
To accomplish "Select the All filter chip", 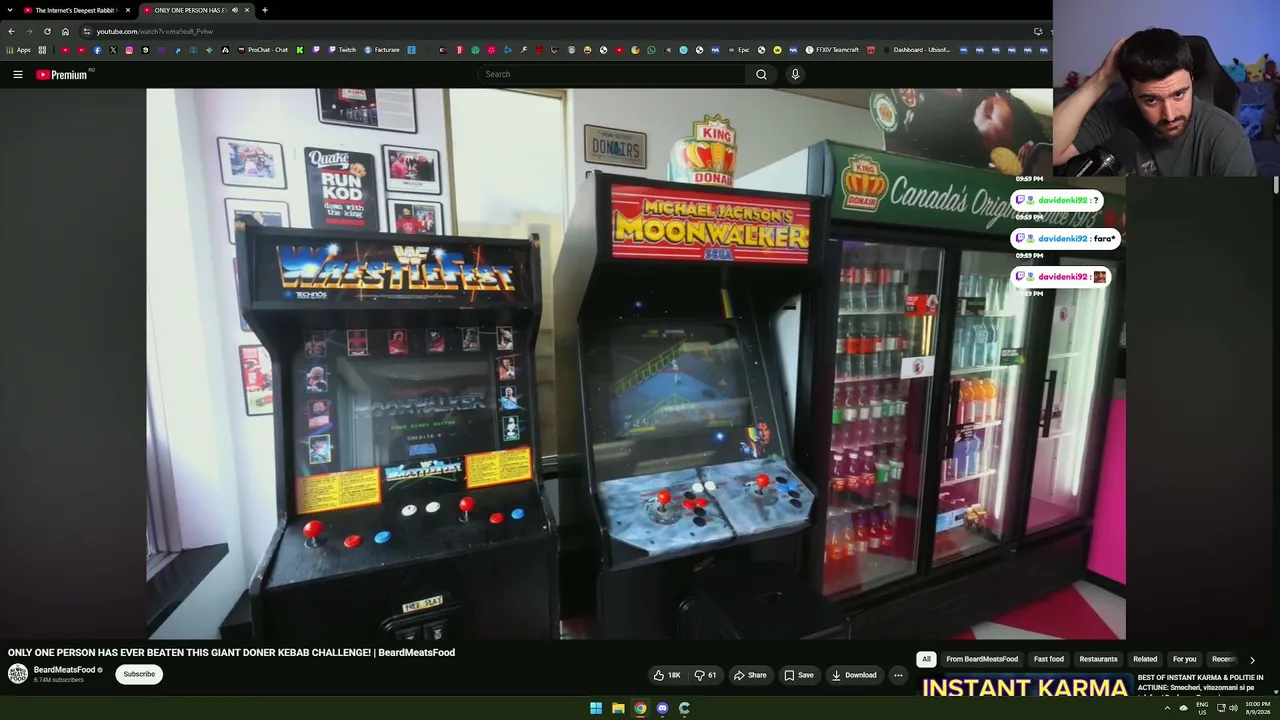I will 926,659.
